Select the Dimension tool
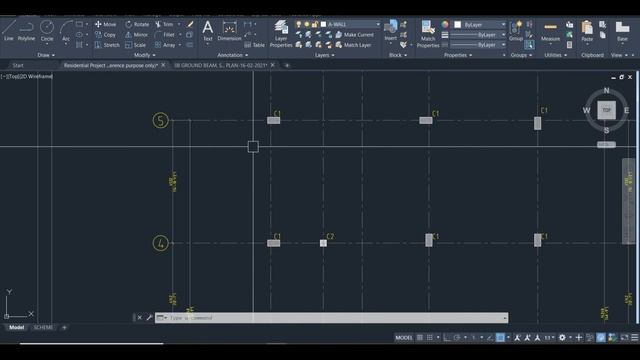The height and width of the screenshot is (360, 640). tap(229, 31)
